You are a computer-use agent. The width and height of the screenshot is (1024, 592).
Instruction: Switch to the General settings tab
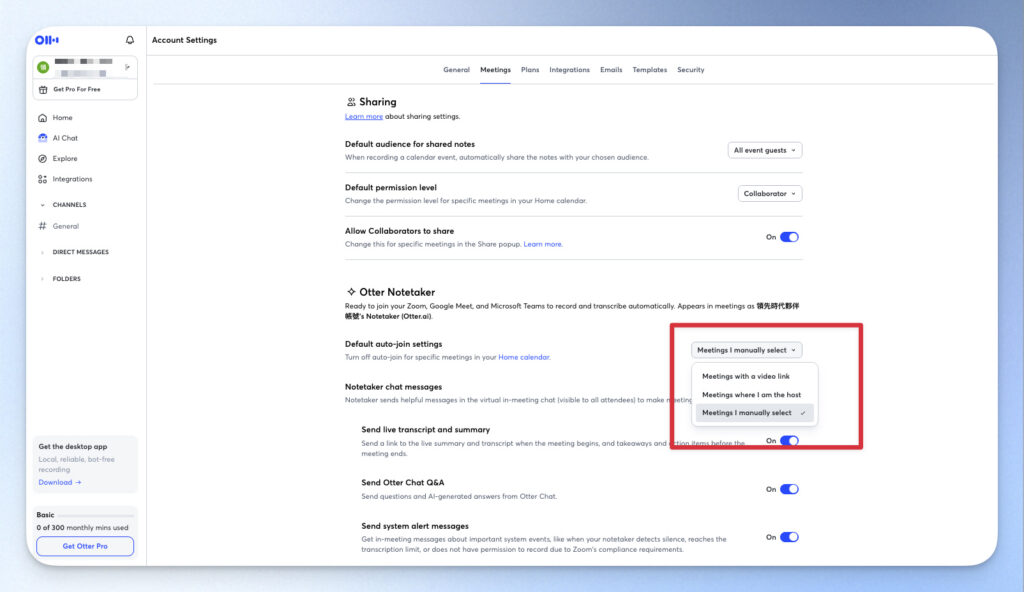pyautogui.click(x=456, y=70)
